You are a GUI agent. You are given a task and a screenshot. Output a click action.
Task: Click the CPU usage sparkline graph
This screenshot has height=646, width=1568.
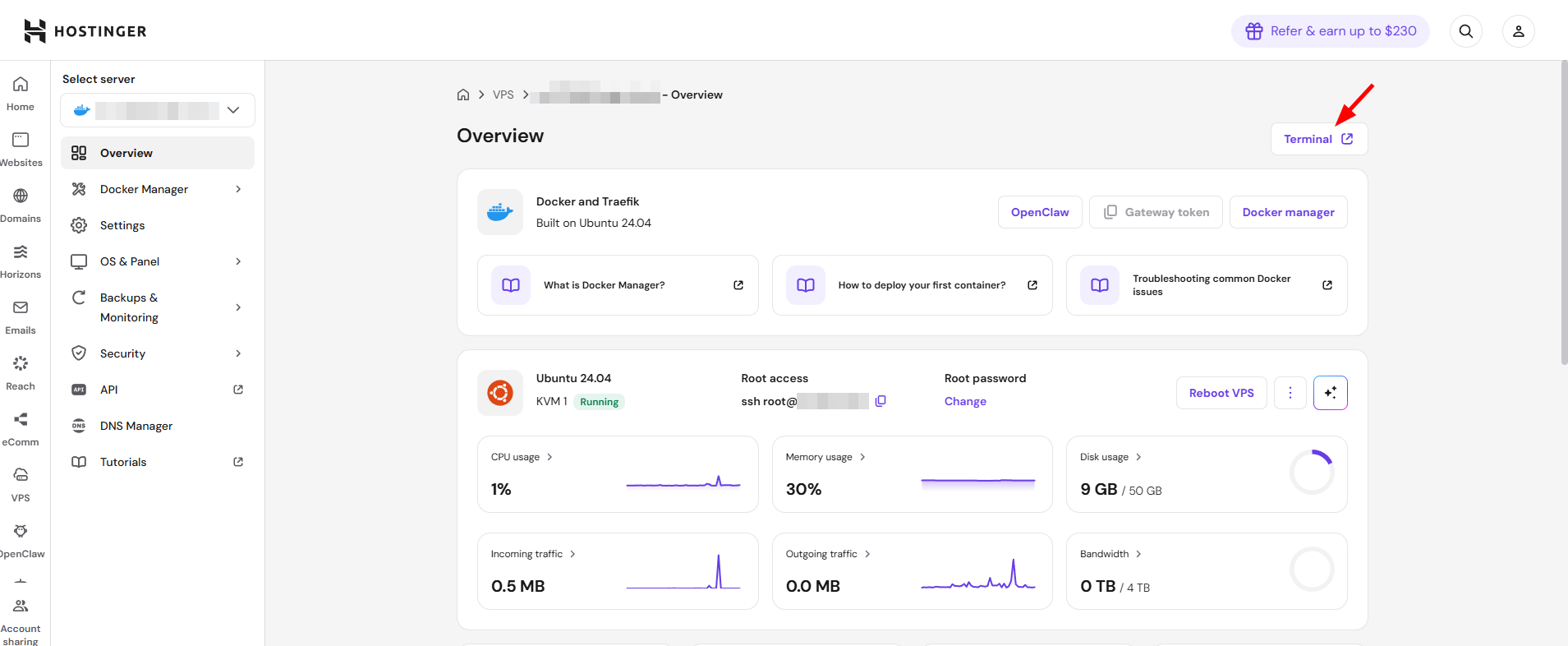point(683,482)
